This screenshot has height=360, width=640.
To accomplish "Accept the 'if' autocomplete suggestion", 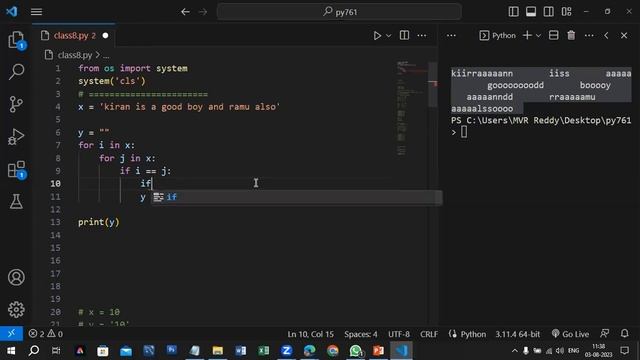I will [x=297, y=197].
